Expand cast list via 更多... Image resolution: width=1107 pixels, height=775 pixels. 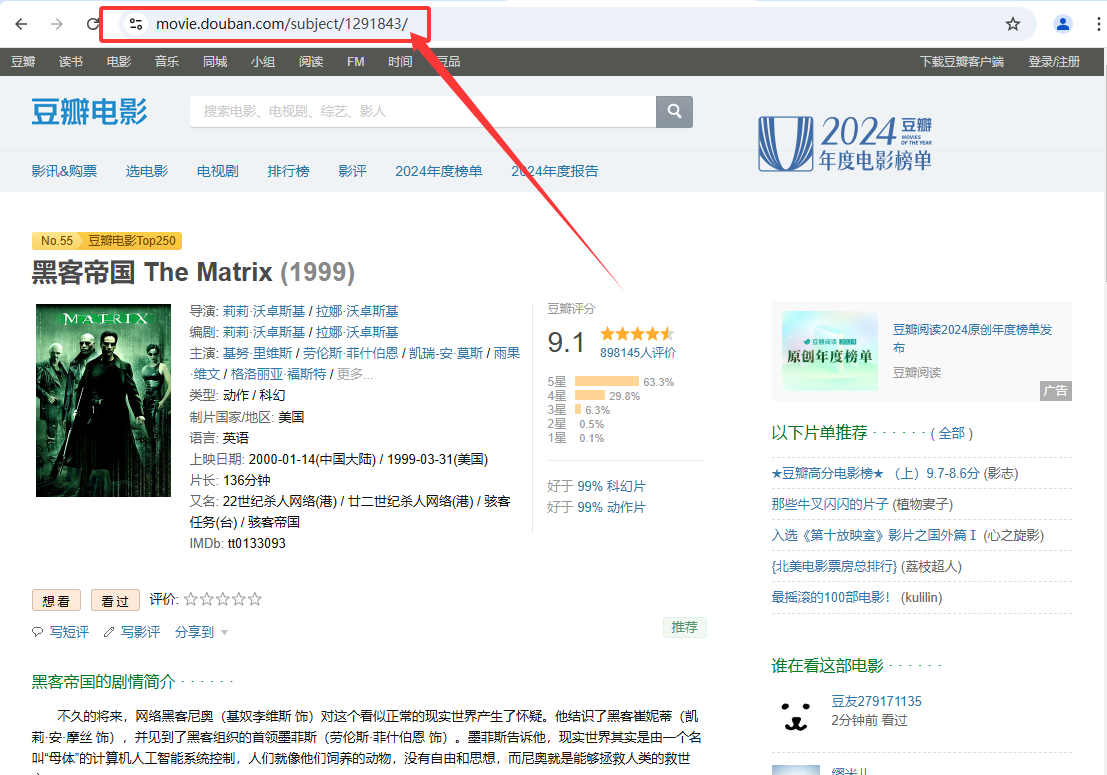(x=354, y=374)
